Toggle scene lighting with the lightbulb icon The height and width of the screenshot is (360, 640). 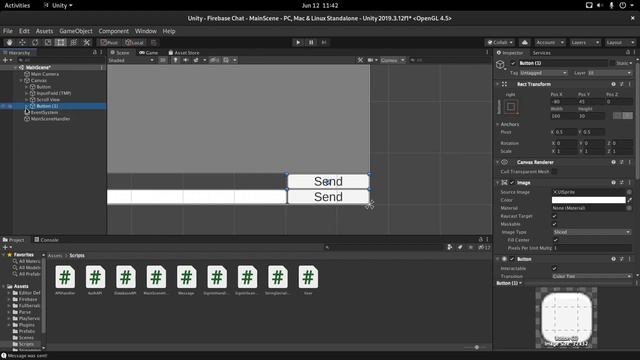pos(176,60)
